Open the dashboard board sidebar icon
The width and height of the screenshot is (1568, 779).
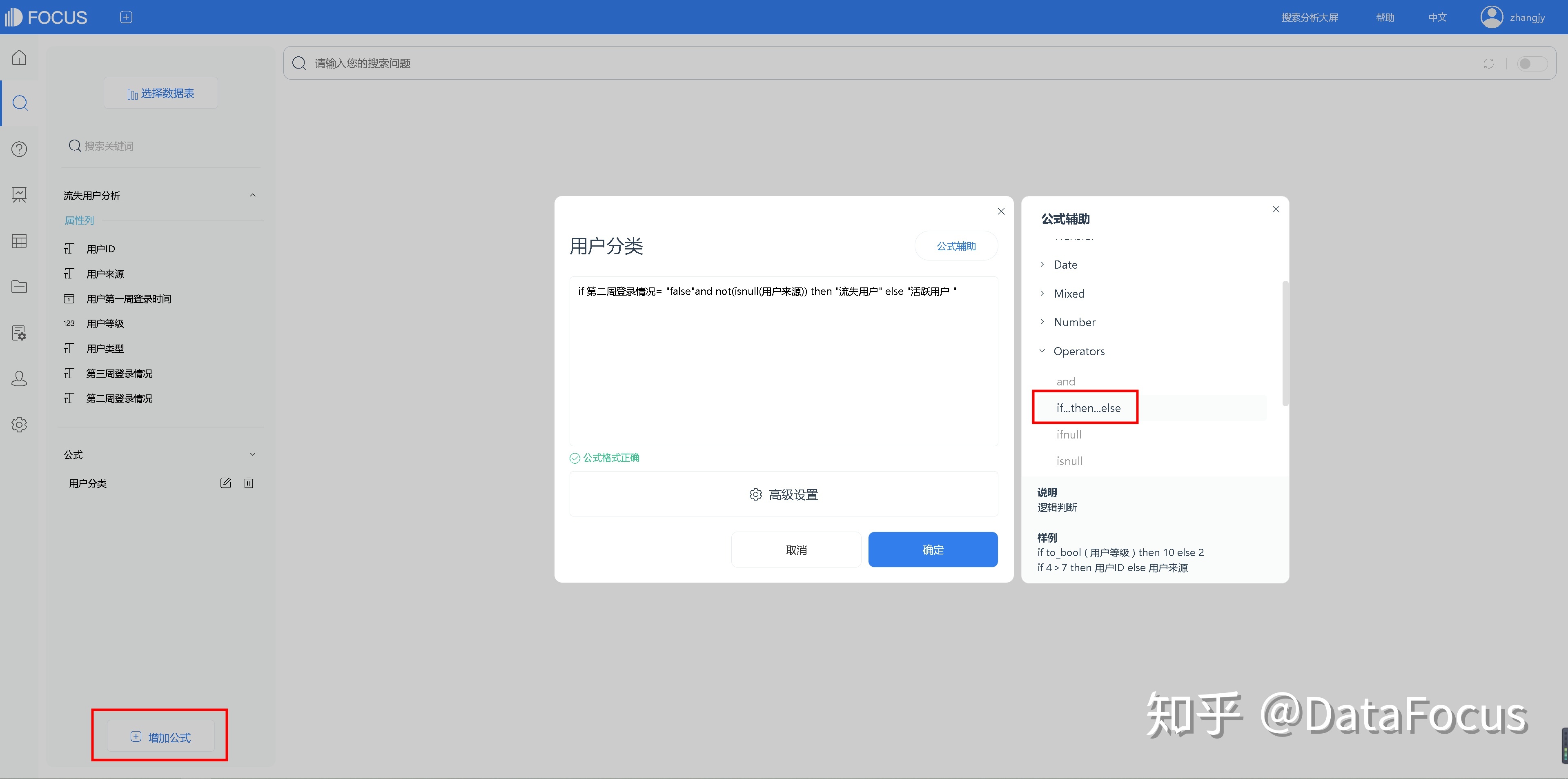pos(20,195)
